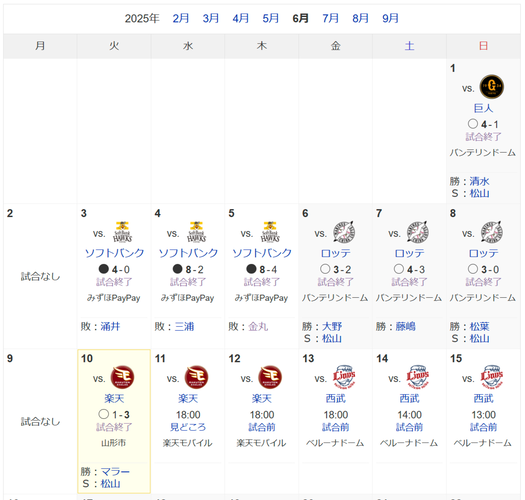
Task: Open winning pitcher 大野 link
Action: pos(332,327)
